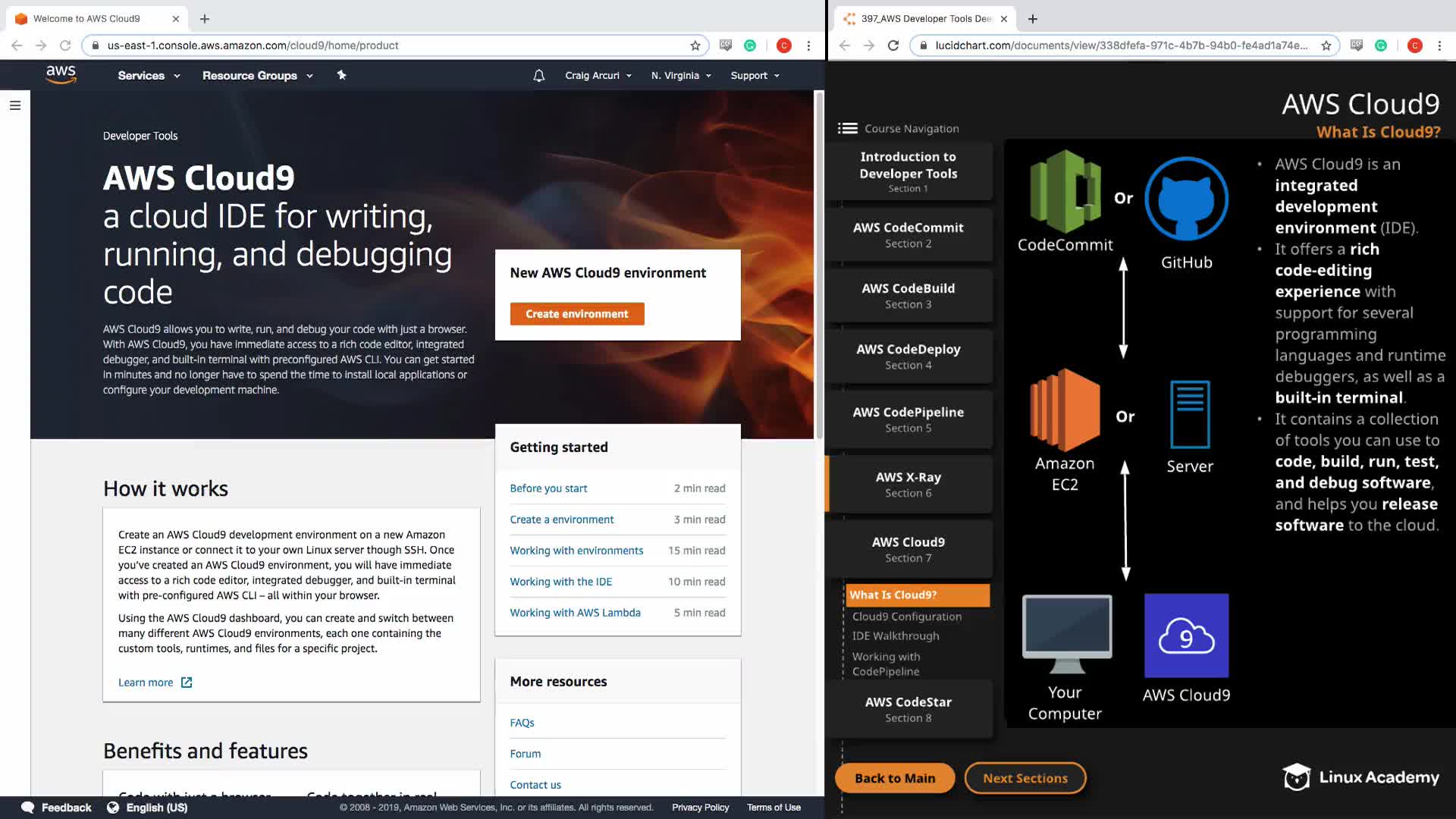Screen dimensions: 1456x819
Task: Select the Cloud9 Configuration lesson
Action: (x=906, y=617)
